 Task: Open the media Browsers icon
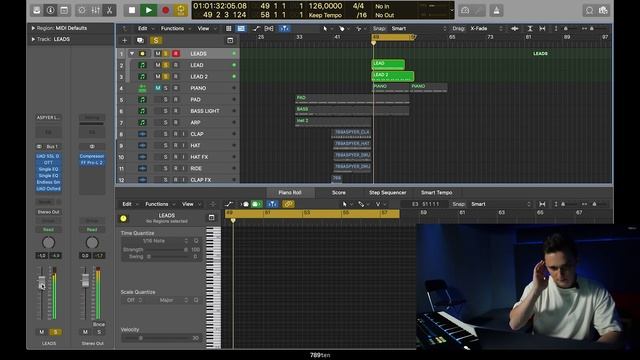pos(603,11)
